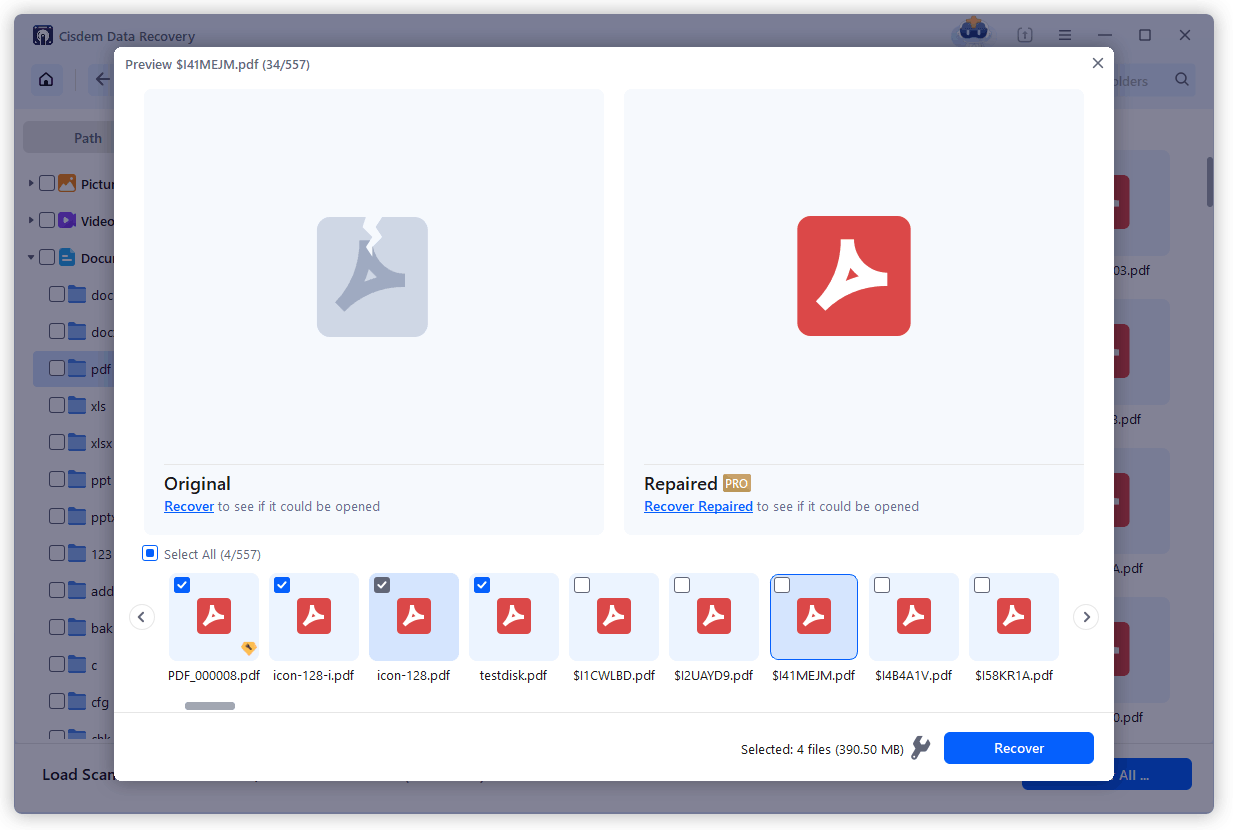Screen dimensions: 1233x830
Task: Open the repair settings wrench icon
Action: click(x=921, y=747)
